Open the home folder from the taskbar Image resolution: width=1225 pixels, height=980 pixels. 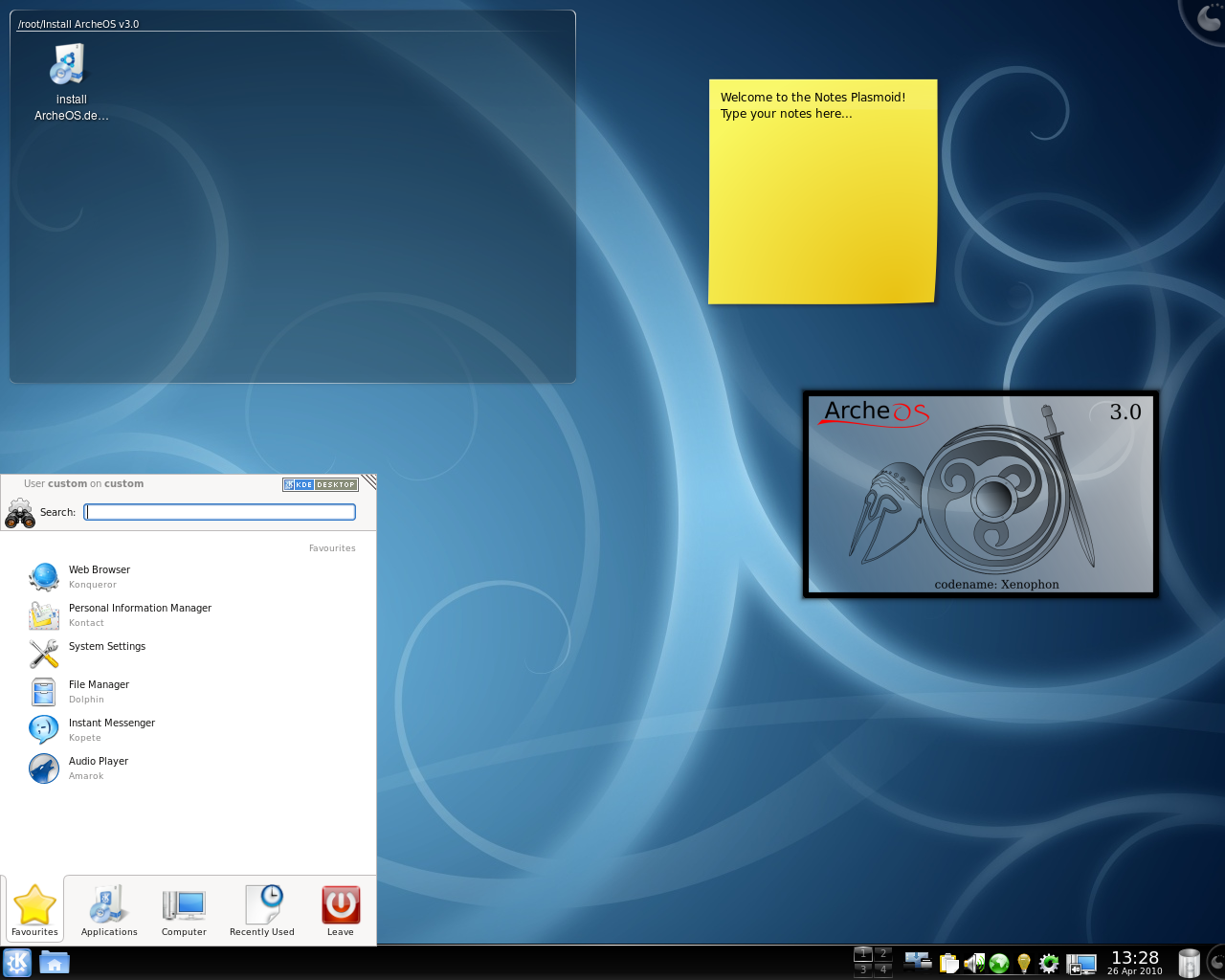(55, 963)
